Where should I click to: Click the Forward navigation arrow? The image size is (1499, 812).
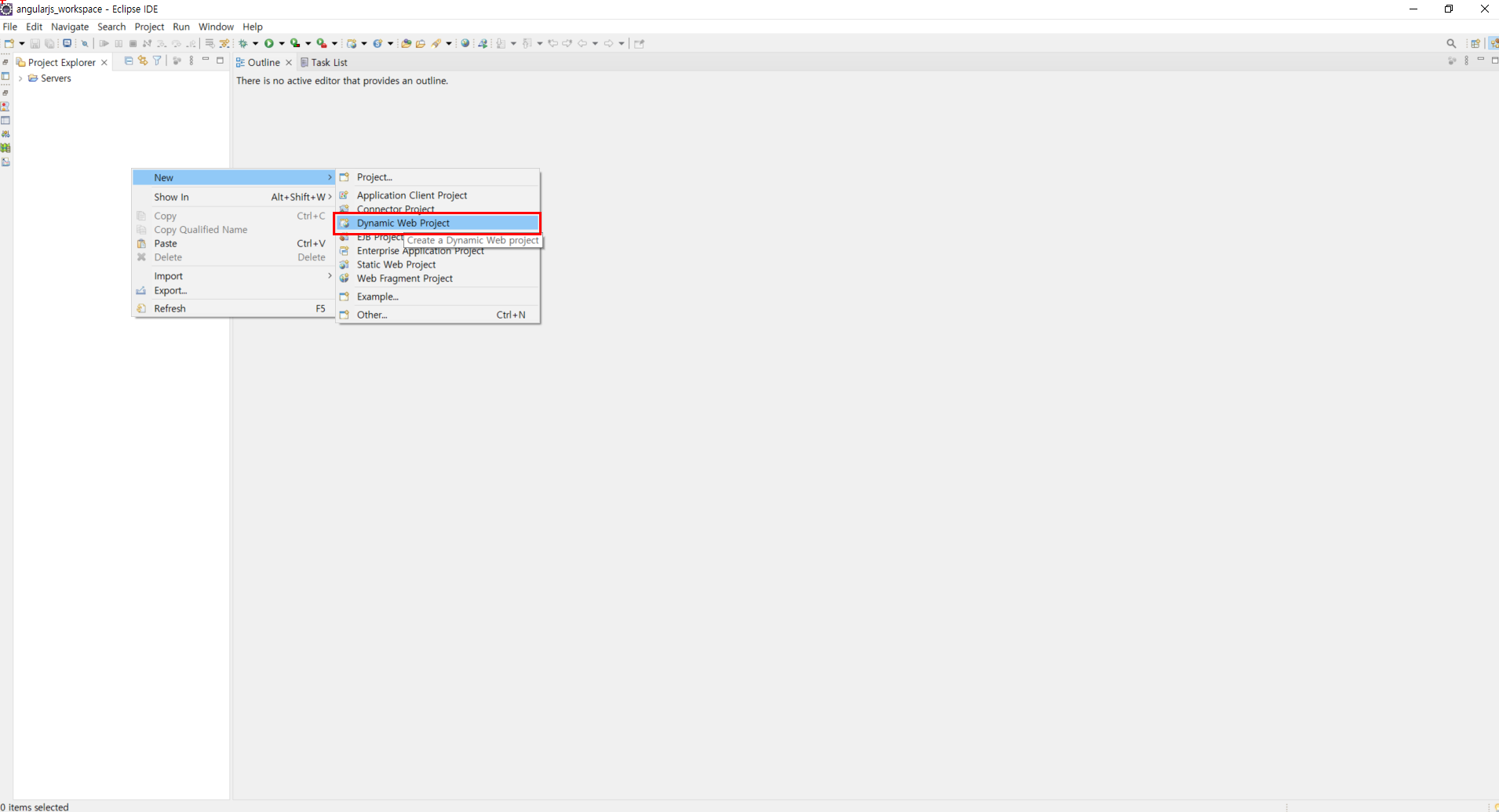click(x=608, y=43)
